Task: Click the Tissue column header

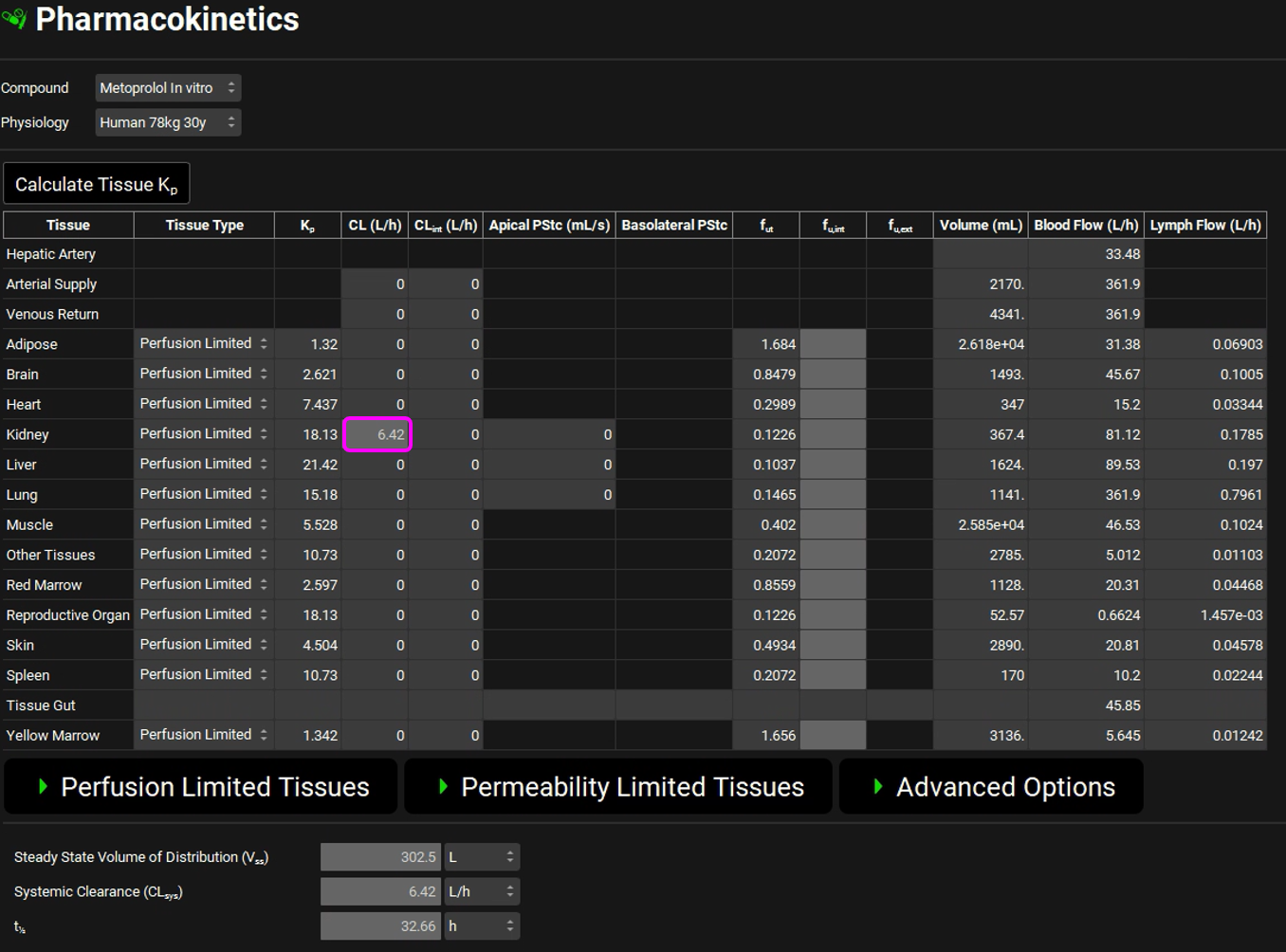Action: click(x=68, y=225)
